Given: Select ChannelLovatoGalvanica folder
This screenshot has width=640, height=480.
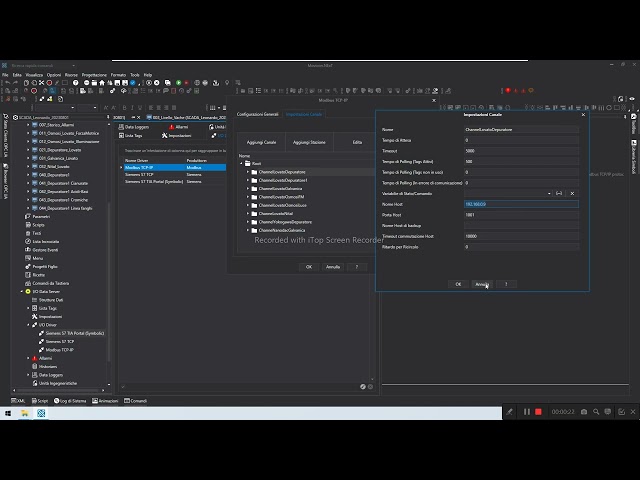Looking at the screenshot, I should coord(280,189).
